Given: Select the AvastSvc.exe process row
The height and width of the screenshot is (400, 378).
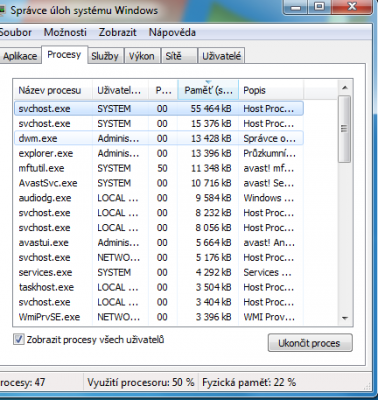Looking at the screenshot, I should coord(159,183).
